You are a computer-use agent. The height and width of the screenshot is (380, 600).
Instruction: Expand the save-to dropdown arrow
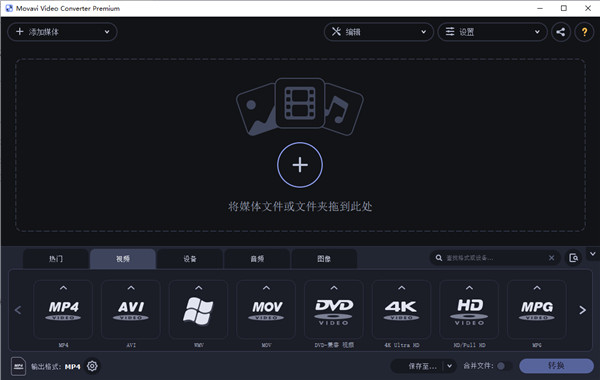[449, 366]
